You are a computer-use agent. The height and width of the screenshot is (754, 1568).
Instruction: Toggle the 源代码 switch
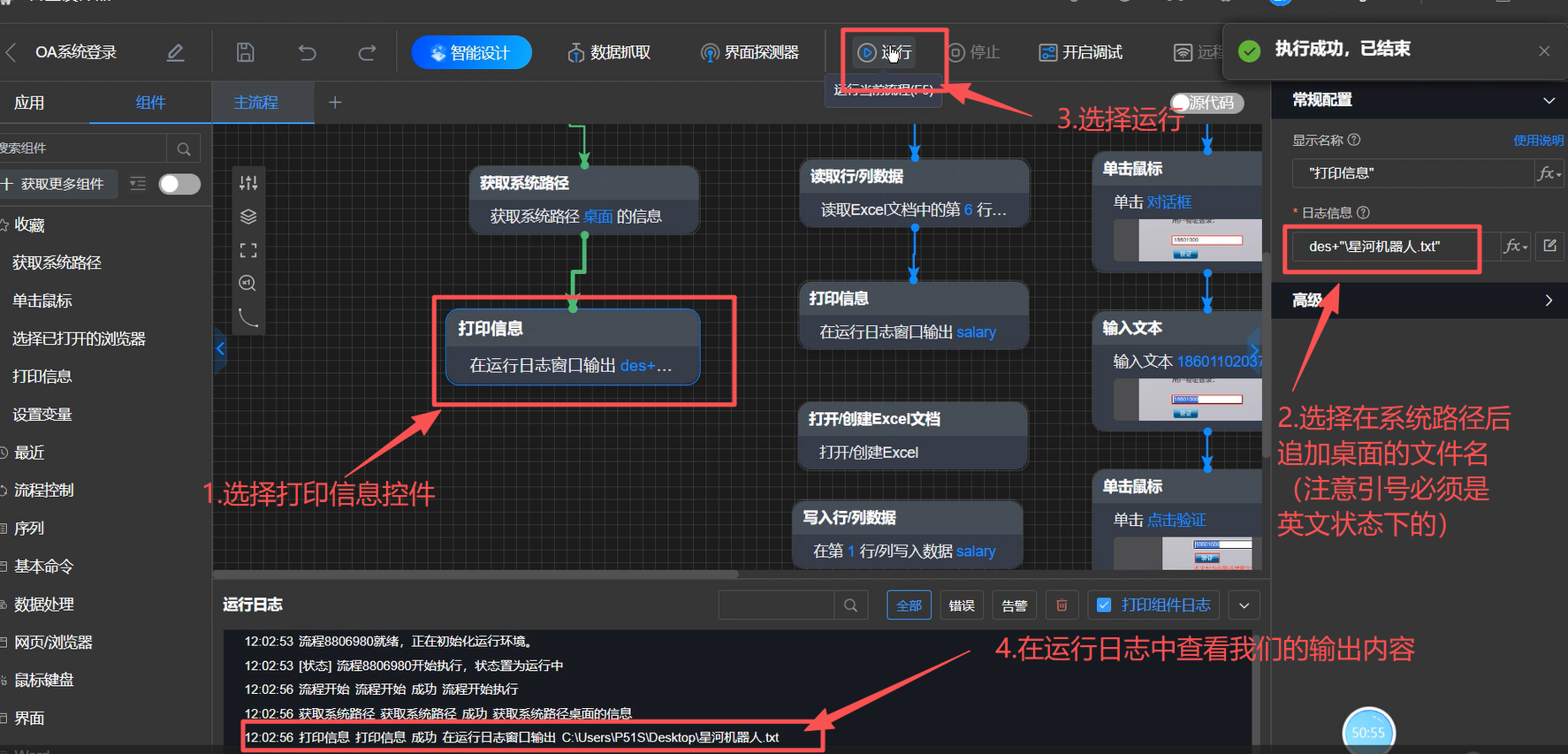pos(1207,103)
